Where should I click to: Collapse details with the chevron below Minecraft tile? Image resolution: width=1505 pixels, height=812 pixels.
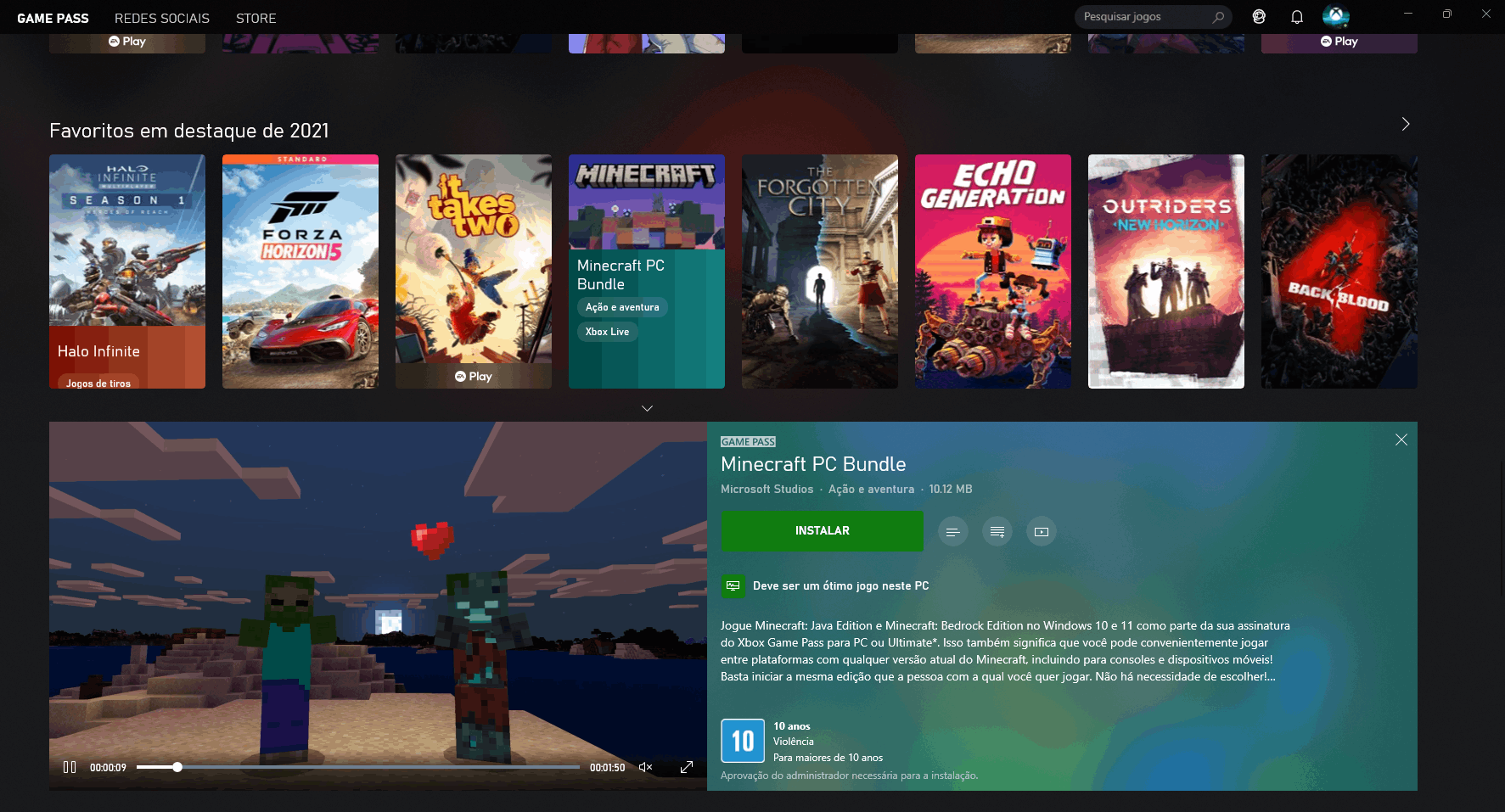click(x=647, y=408)
